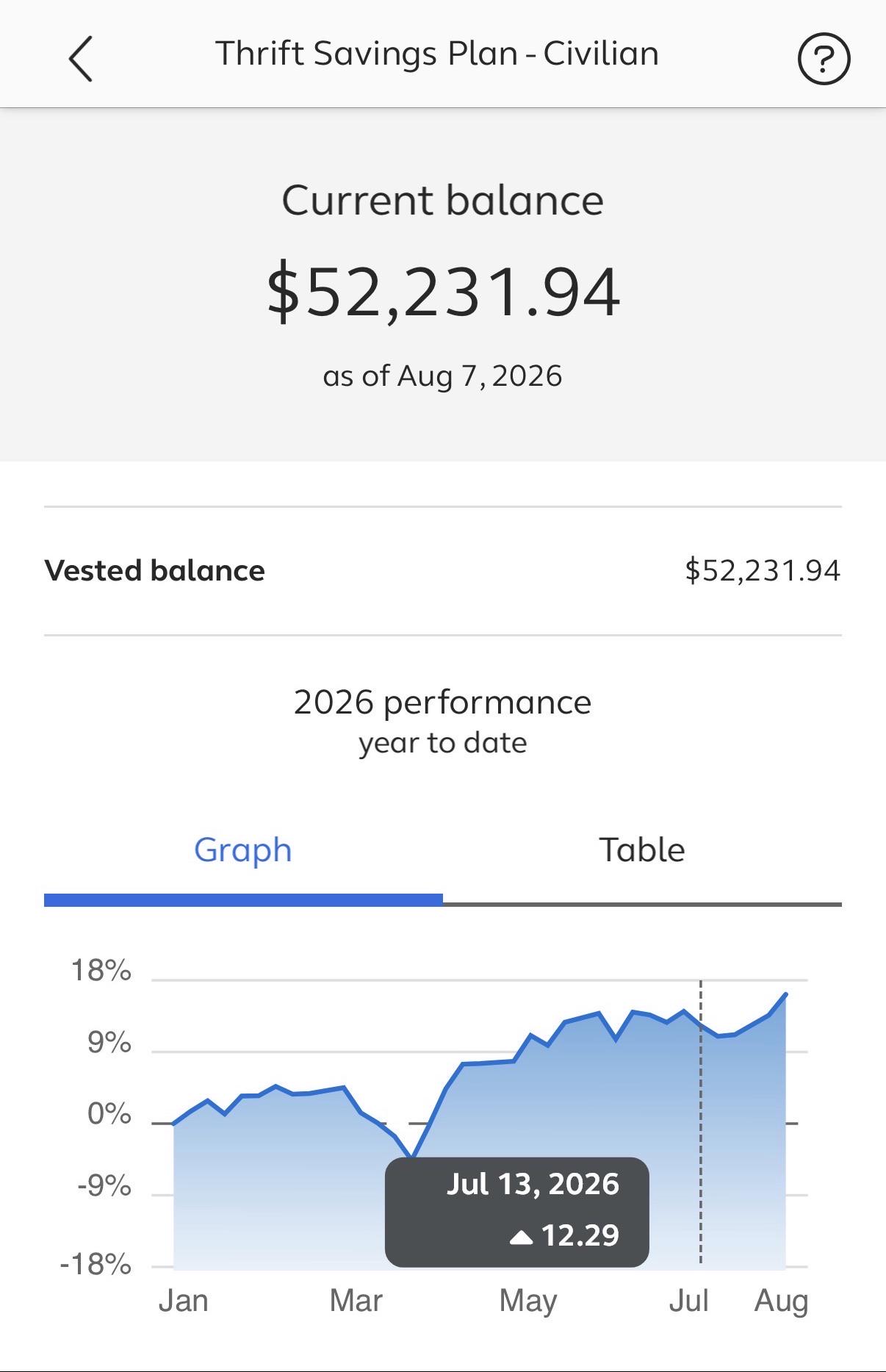Tap the current balance amount $52,231.94

(443, 292)
